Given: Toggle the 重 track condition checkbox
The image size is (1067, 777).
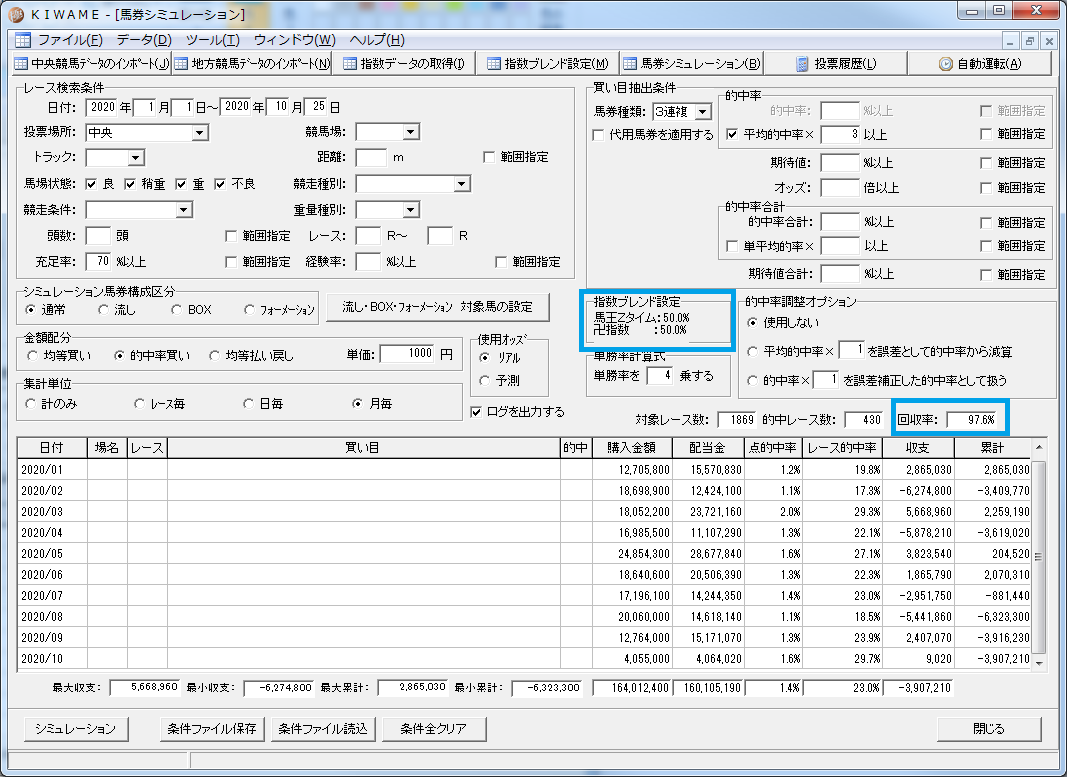Looking at the screenshot, I should tap(181, 184).
